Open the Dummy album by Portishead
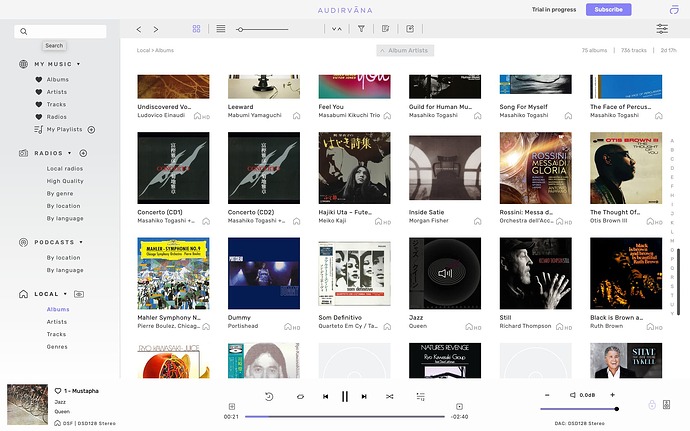This screenshot has width=690, height=431. tap(264, 273)
